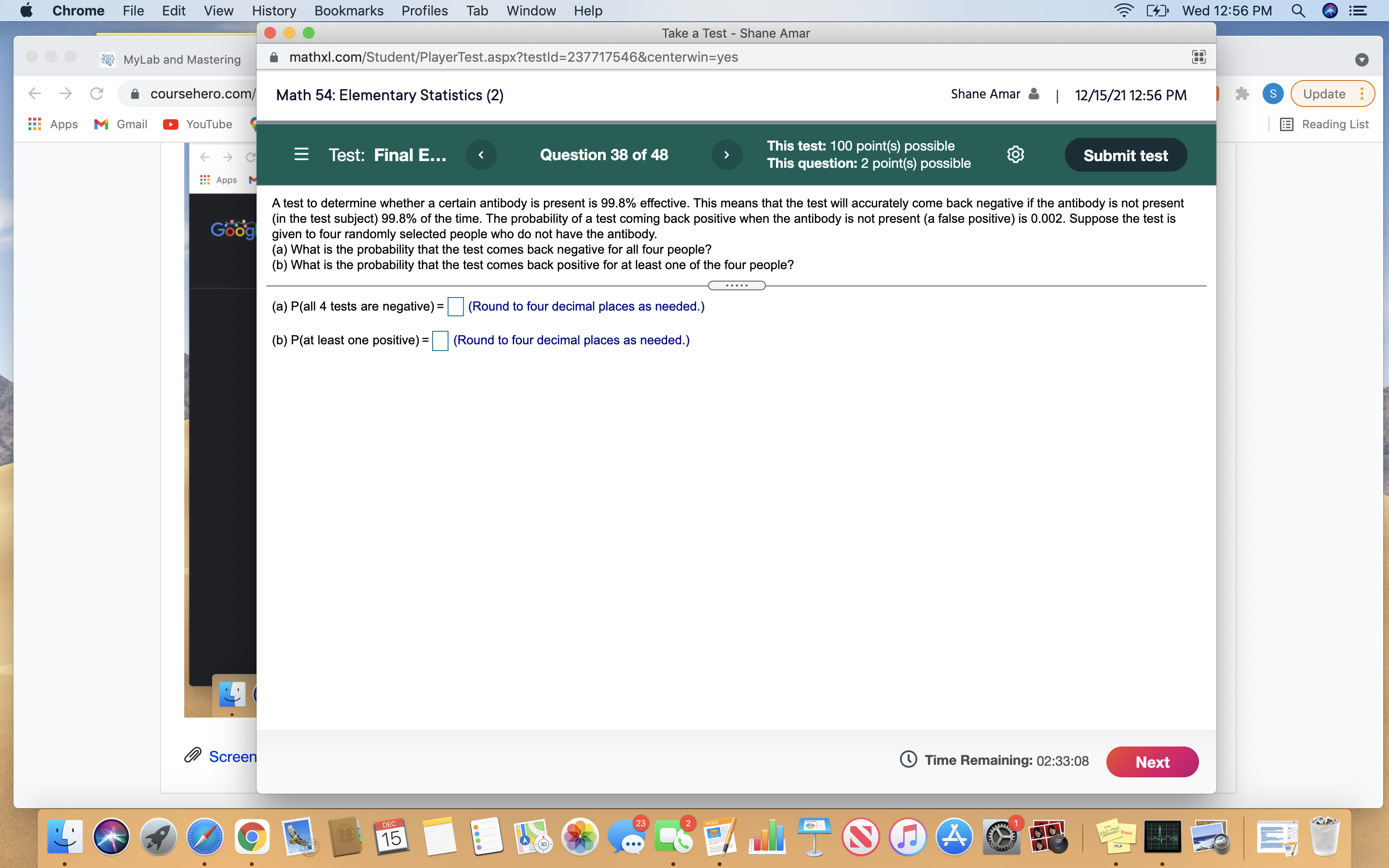Screen dimensions: 1389x868
Task: Click the Shane Amar profile icon
Action: point(1034,94)
